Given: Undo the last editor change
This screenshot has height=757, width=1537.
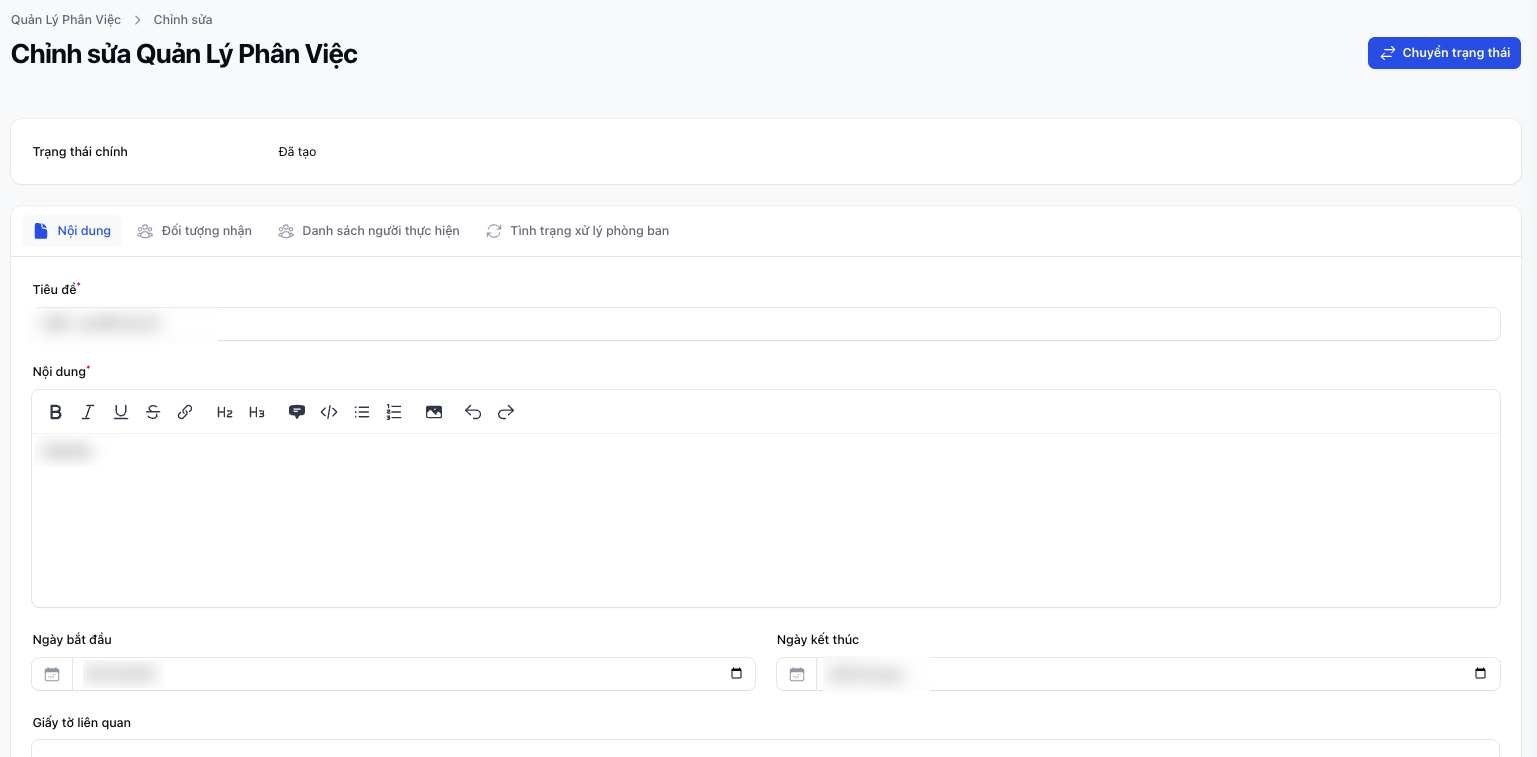Looking at the screenshot, I should coord(473,412).
